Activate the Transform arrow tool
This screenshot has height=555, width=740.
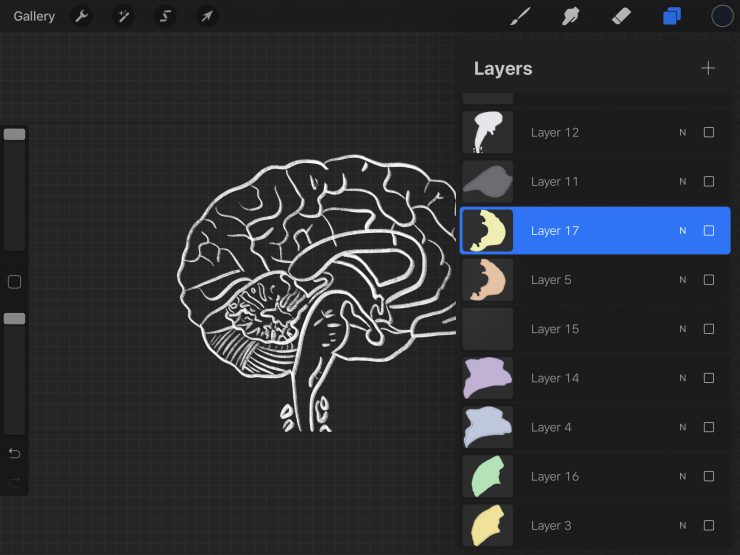point(206,16)
